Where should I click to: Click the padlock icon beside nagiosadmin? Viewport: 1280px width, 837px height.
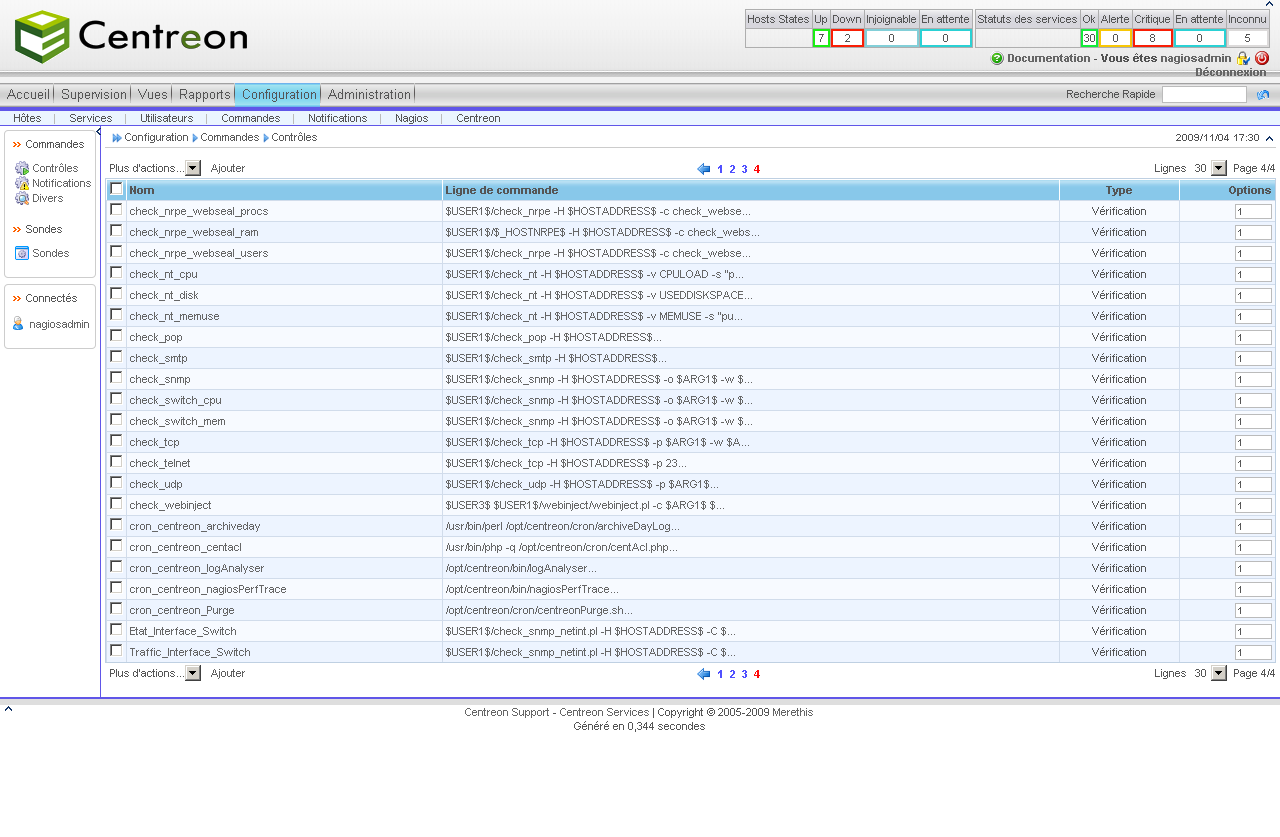tap(1243, 59)
